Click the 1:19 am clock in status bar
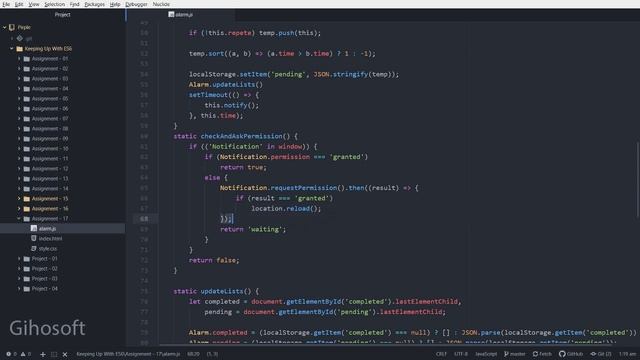 click(627, 354)
